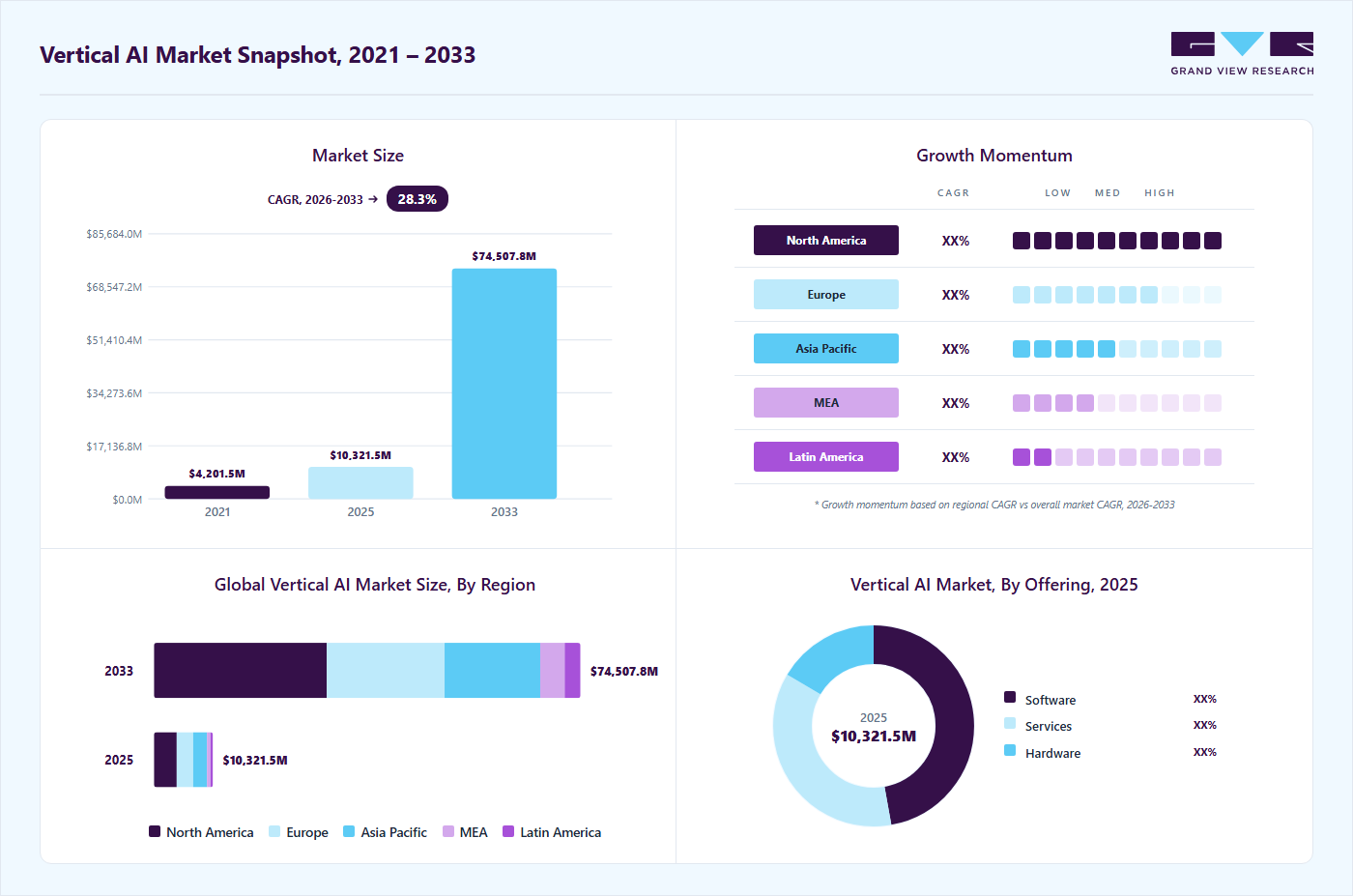Screen dimensions: 1353x896
Task: Click the Asia Pacific segment in 2033 bar
Action: (492, 671)
